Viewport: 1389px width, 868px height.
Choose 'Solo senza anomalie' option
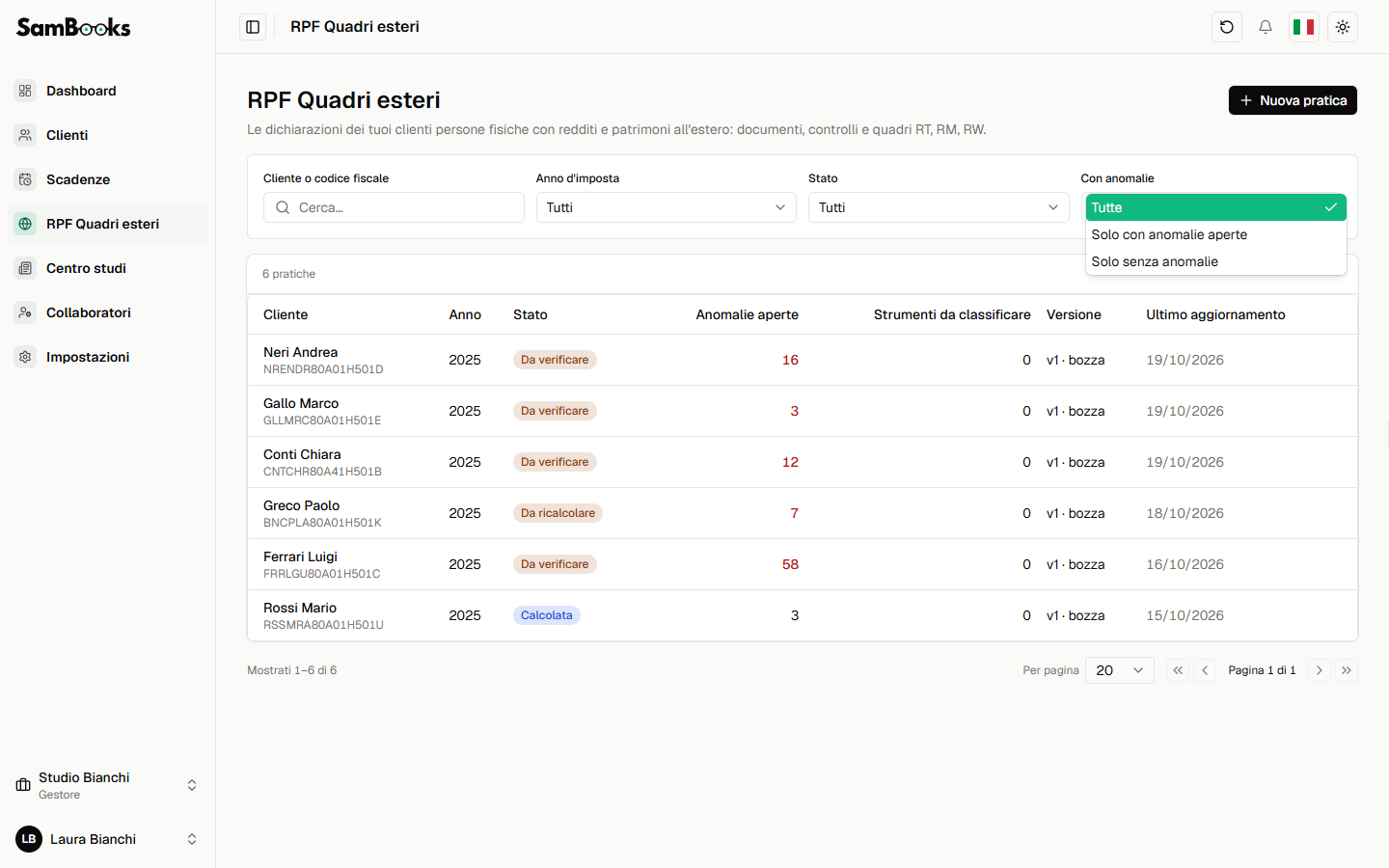tap(1215, 261)
